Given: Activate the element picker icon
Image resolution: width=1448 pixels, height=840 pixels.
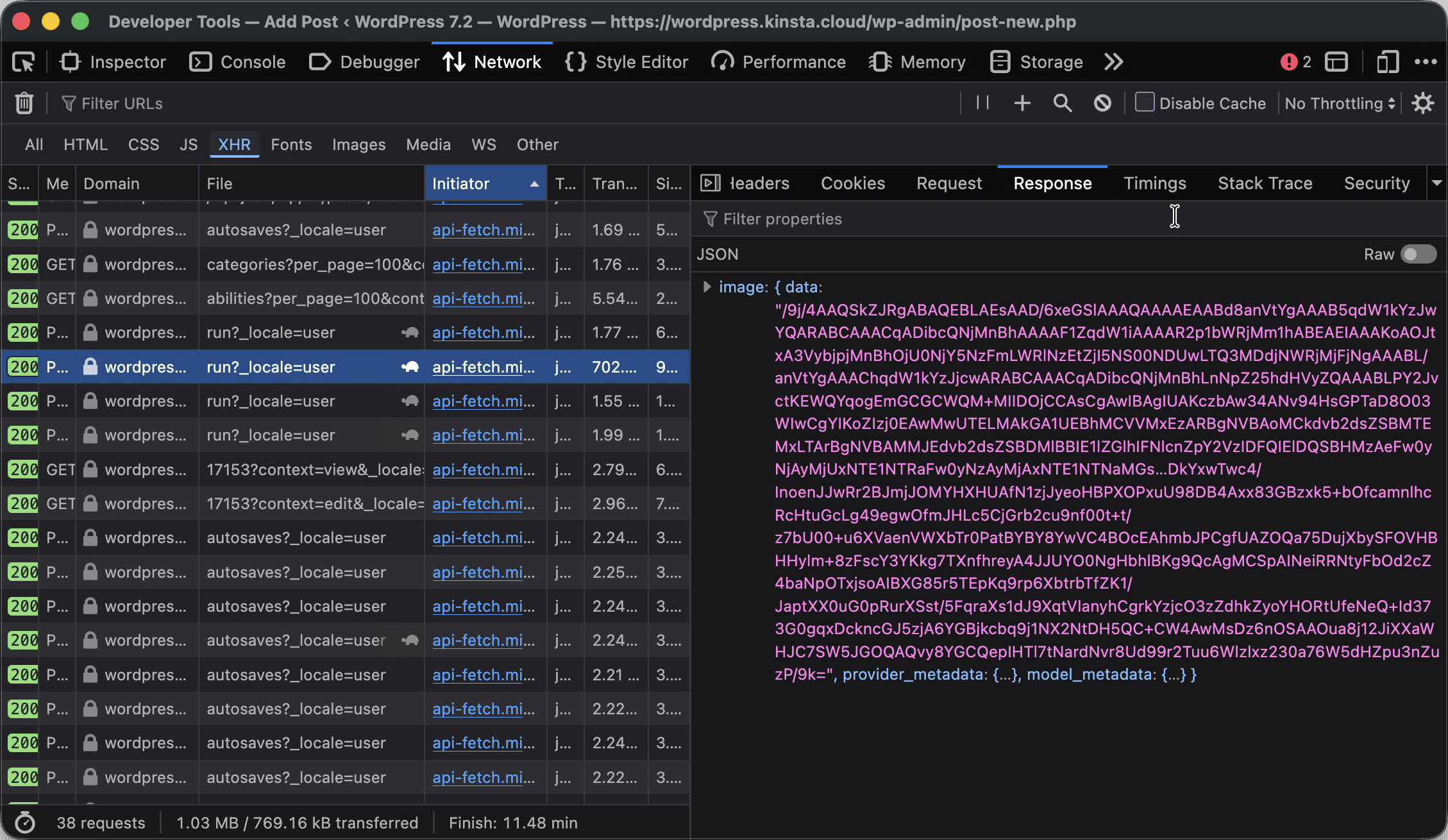Looking at the screenshot, I should 24,62.
